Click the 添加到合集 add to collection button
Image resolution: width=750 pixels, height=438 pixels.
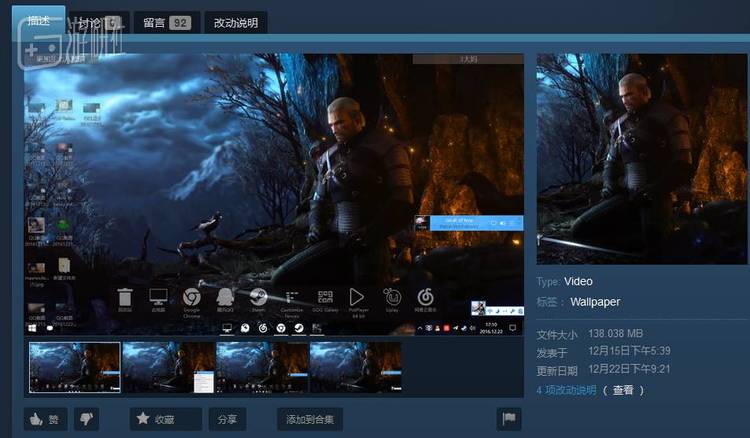pyautogui.click(x=310, y=419)
